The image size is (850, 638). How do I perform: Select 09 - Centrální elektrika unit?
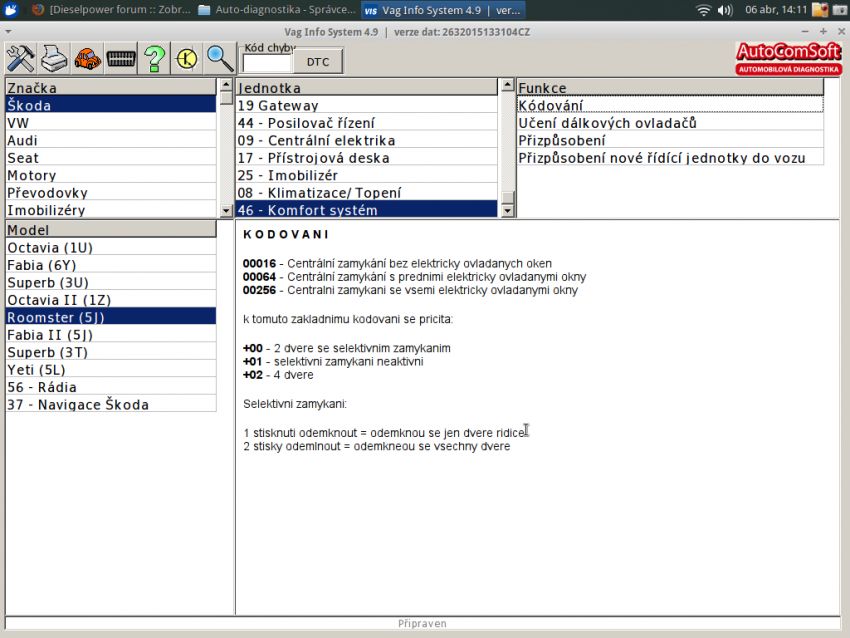pos(366,140)
